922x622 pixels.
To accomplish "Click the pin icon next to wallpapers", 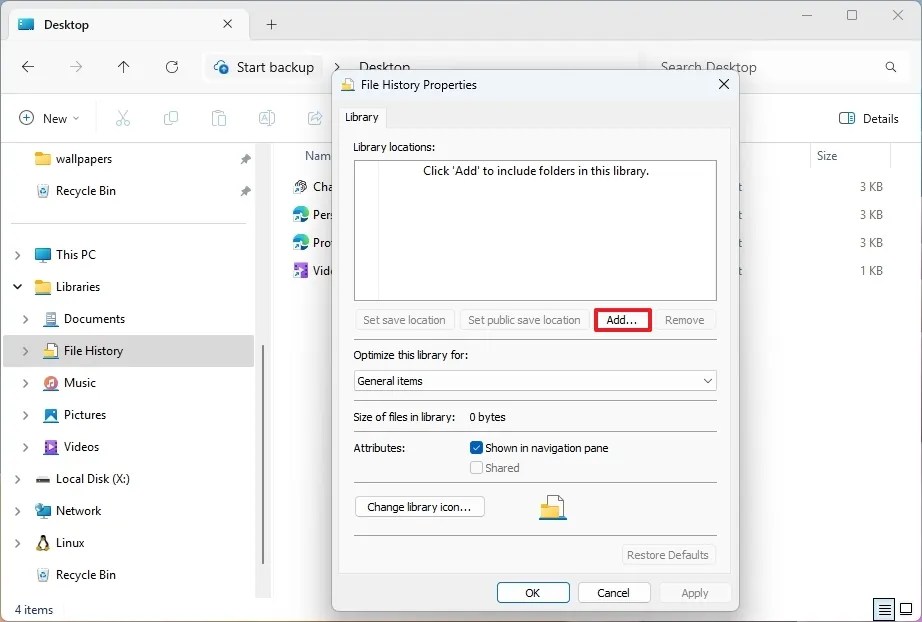I will (244, 158).
